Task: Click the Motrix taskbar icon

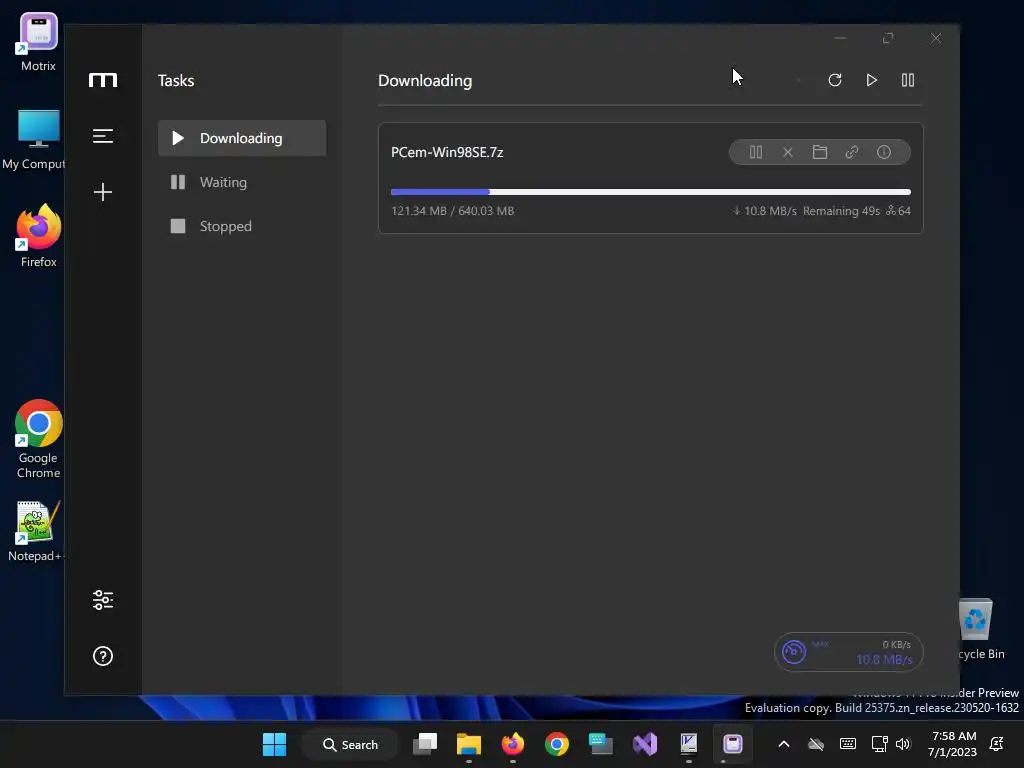Action: [732, 744]
